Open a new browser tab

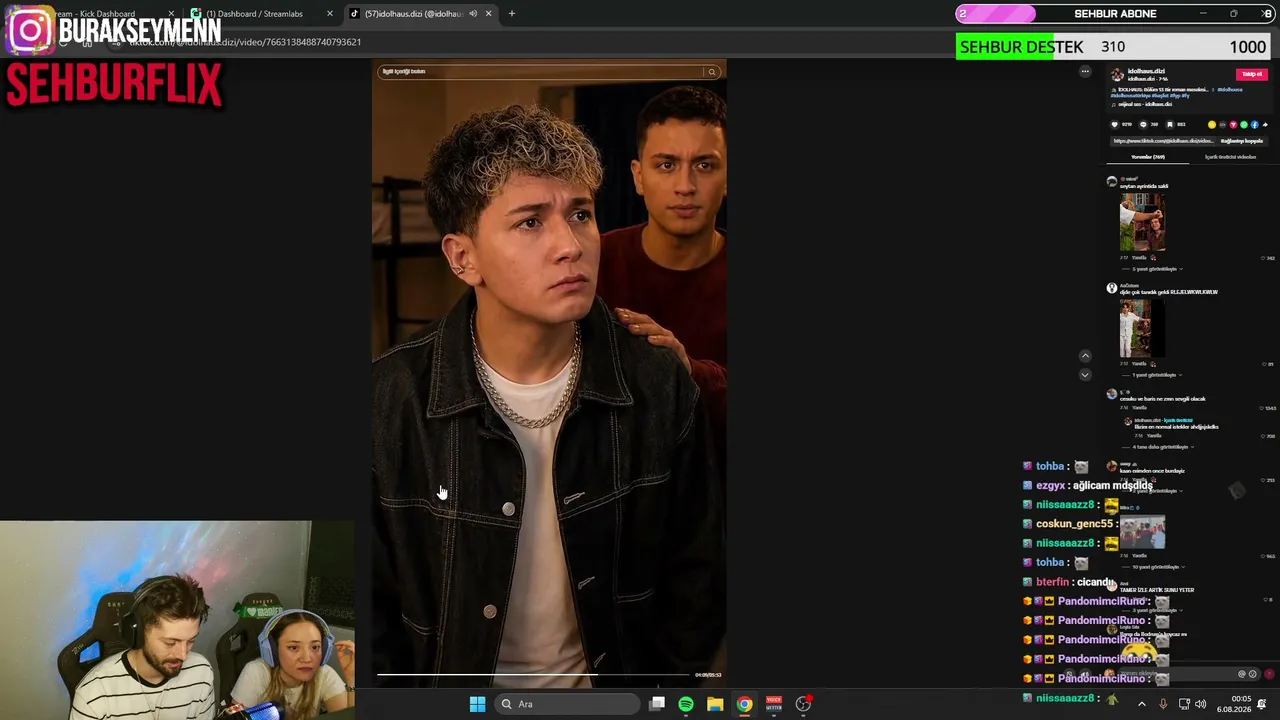coord(512,14)
